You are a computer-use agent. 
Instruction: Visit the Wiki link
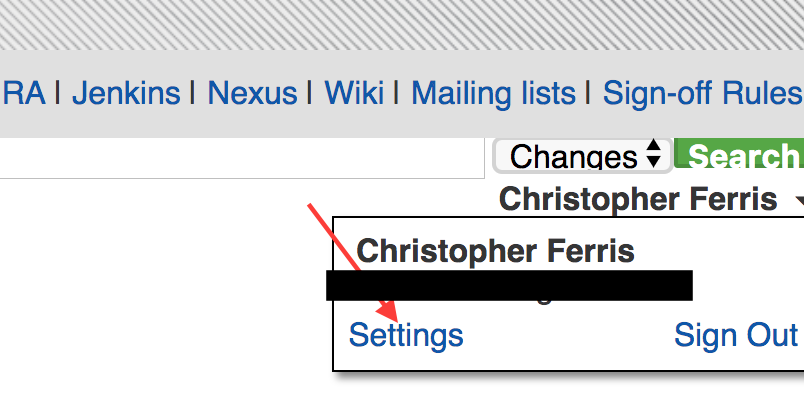tap(354, 93)
